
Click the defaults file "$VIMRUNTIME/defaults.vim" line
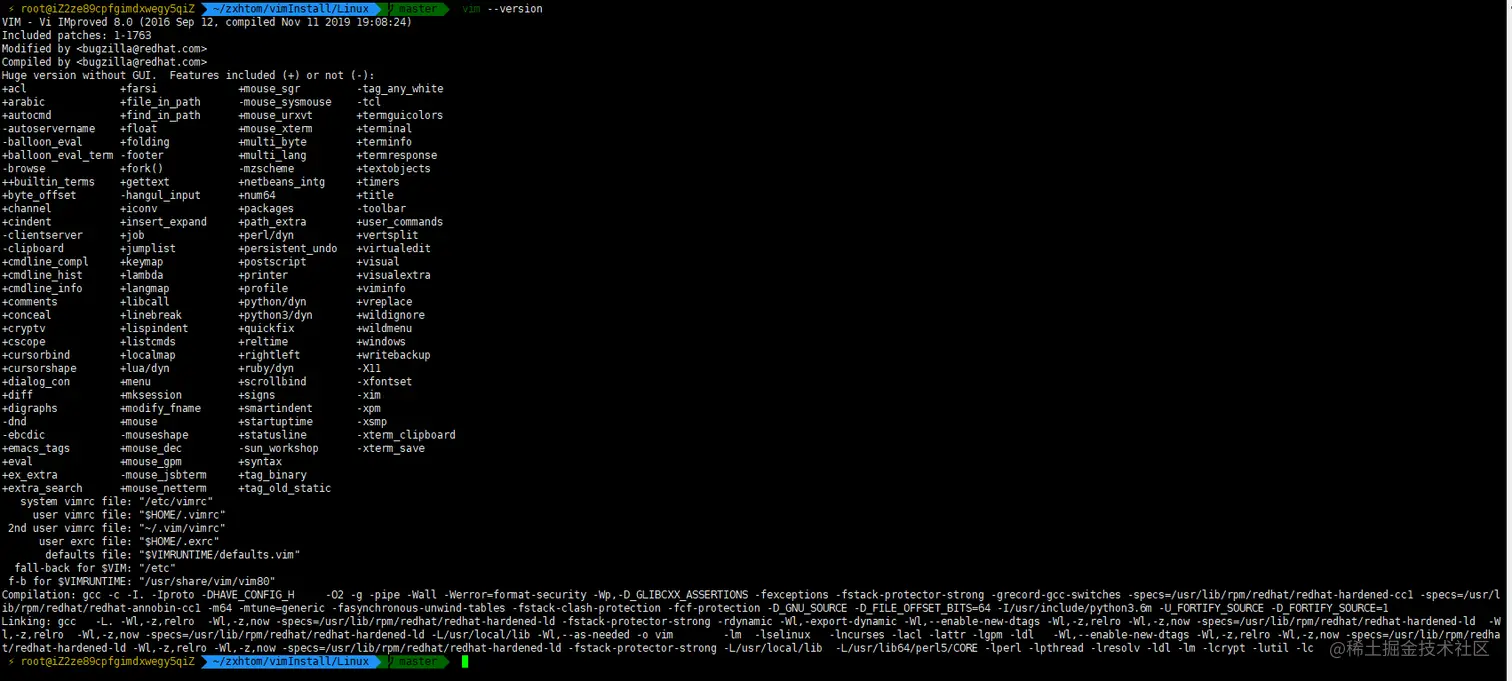[x=173, y=554]
